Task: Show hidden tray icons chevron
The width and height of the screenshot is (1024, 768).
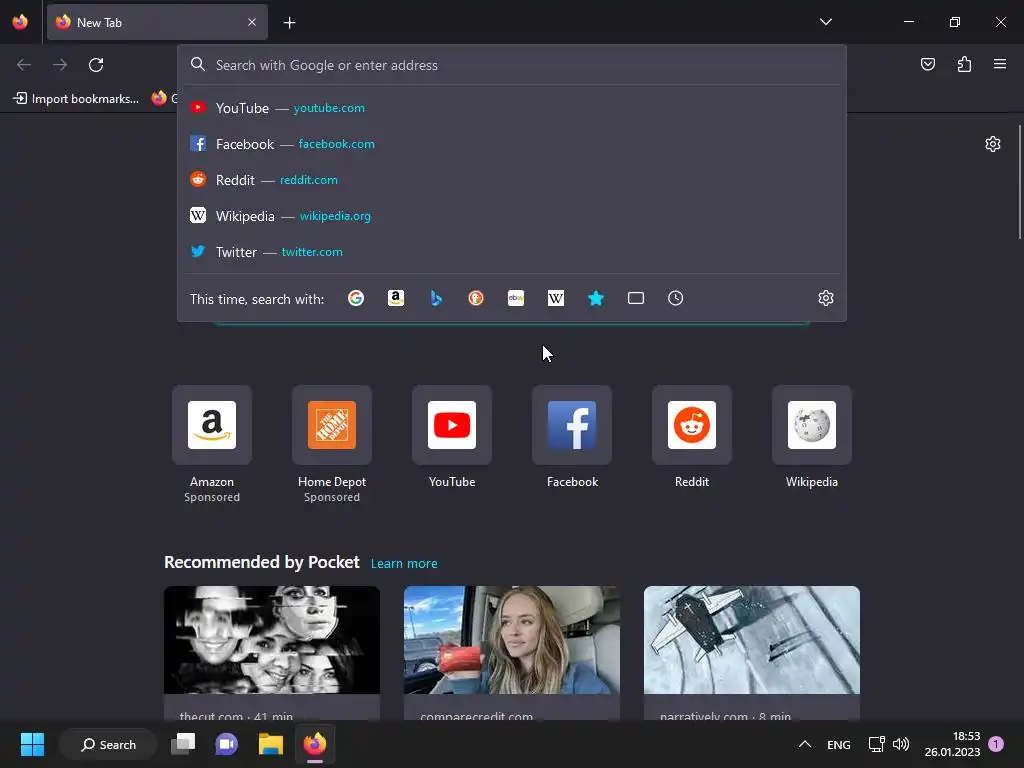Action: click(x=805, y=744)
